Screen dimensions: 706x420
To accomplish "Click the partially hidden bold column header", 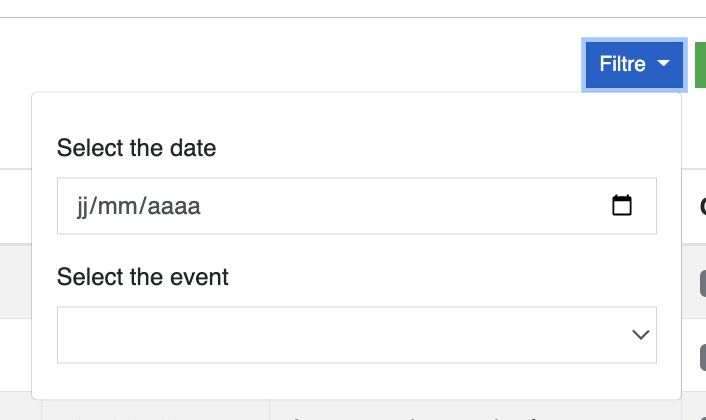I will pos(703,207).
